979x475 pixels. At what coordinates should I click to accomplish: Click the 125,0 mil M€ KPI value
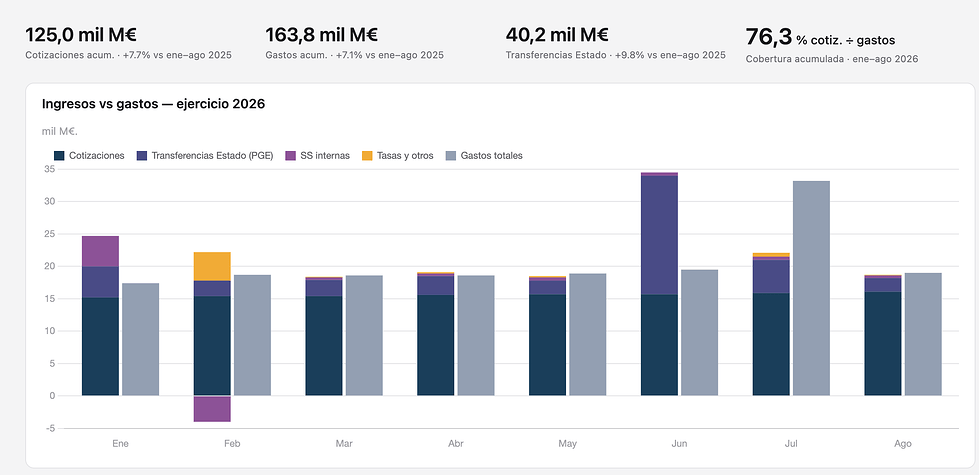81,35
